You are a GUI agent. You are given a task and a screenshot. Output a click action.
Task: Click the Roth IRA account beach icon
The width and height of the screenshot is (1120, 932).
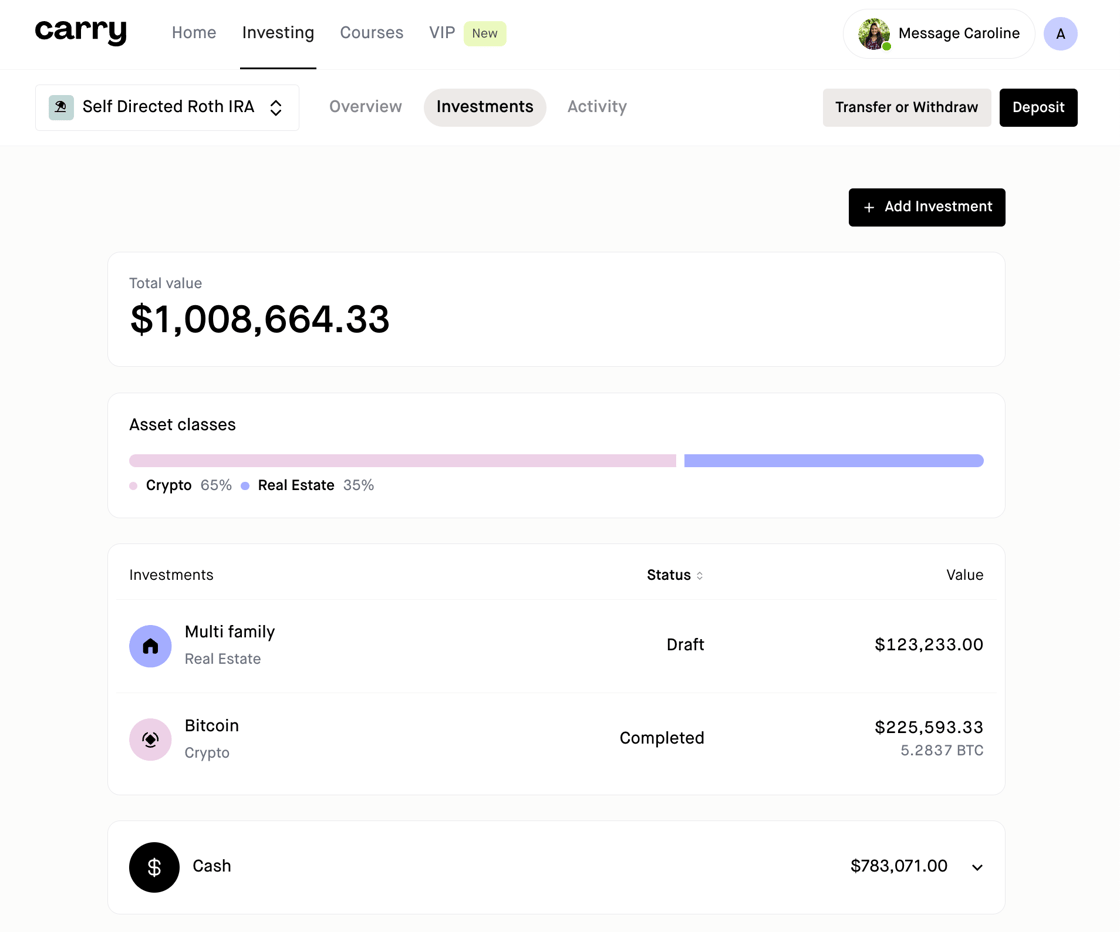point(61,107)
